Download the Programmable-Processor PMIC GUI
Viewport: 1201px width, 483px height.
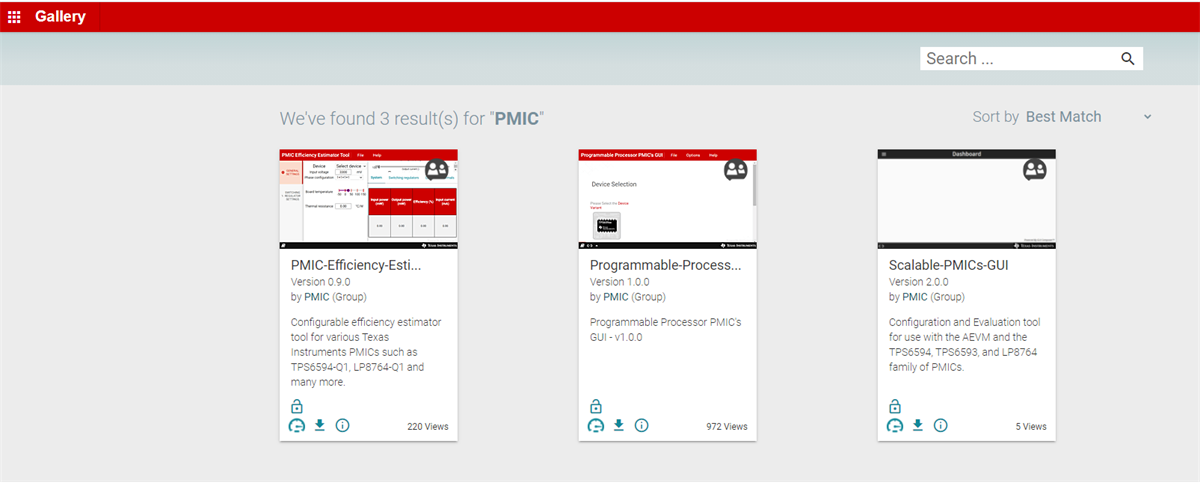coord(618,425)
